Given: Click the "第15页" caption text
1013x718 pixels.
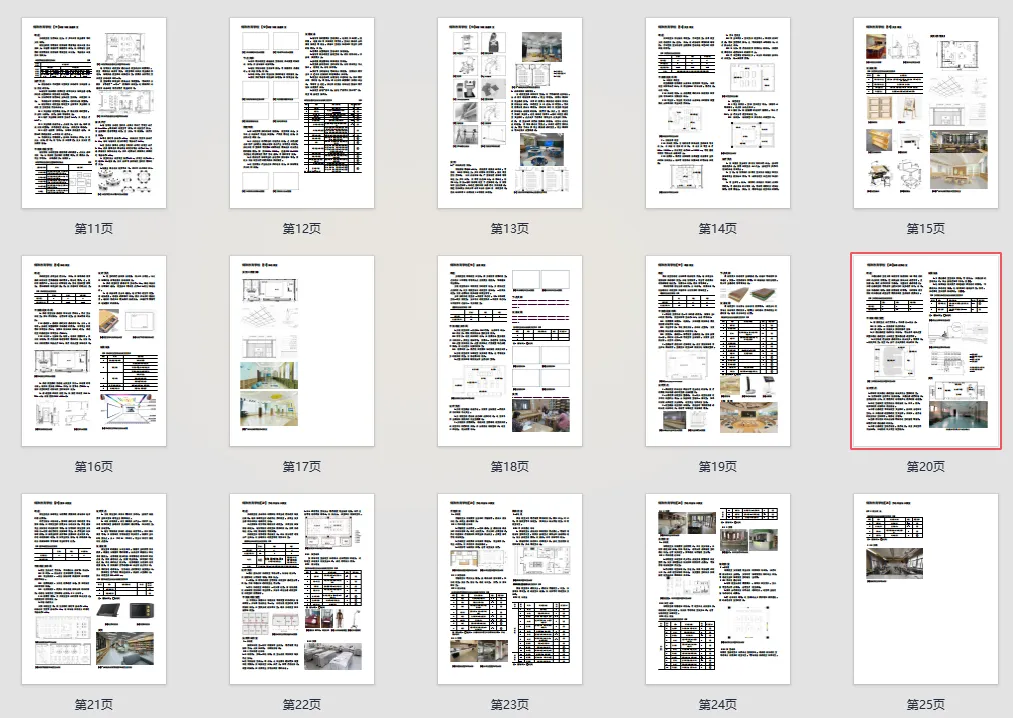Looking at the screenshot, I should [x=925, y=229].
